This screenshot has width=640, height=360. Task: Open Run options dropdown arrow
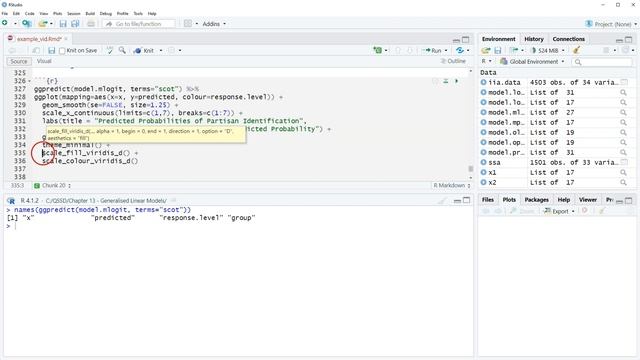click(x=446, y=51)
